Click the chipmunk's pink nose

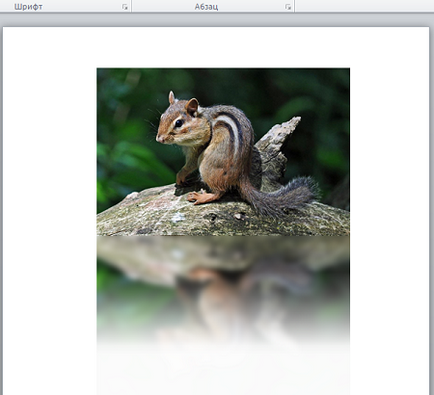[x=159, y=139]
